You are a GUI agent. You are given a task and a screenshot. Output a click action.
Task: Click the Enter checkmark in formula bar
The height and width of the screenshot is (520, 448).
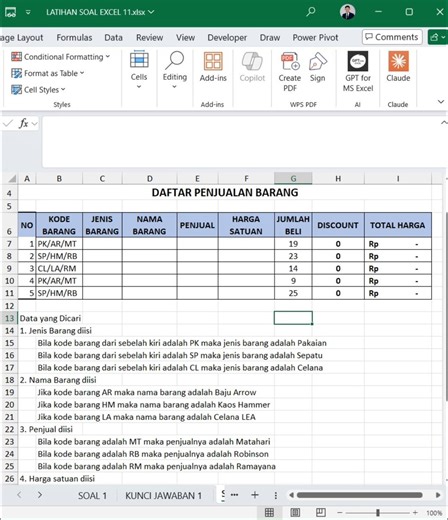tap(7, 124)
